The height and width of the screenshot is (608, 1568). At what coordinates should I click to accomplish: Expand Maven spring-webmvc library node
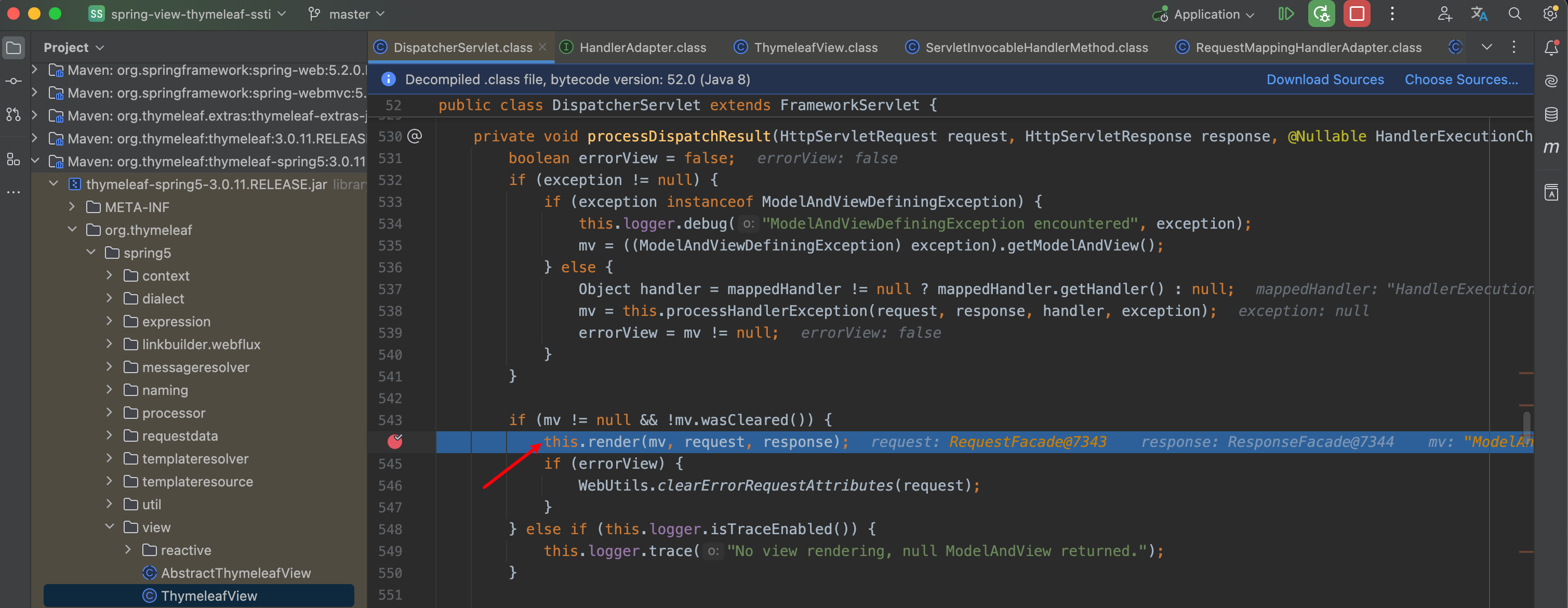click(x=35, y=92)
